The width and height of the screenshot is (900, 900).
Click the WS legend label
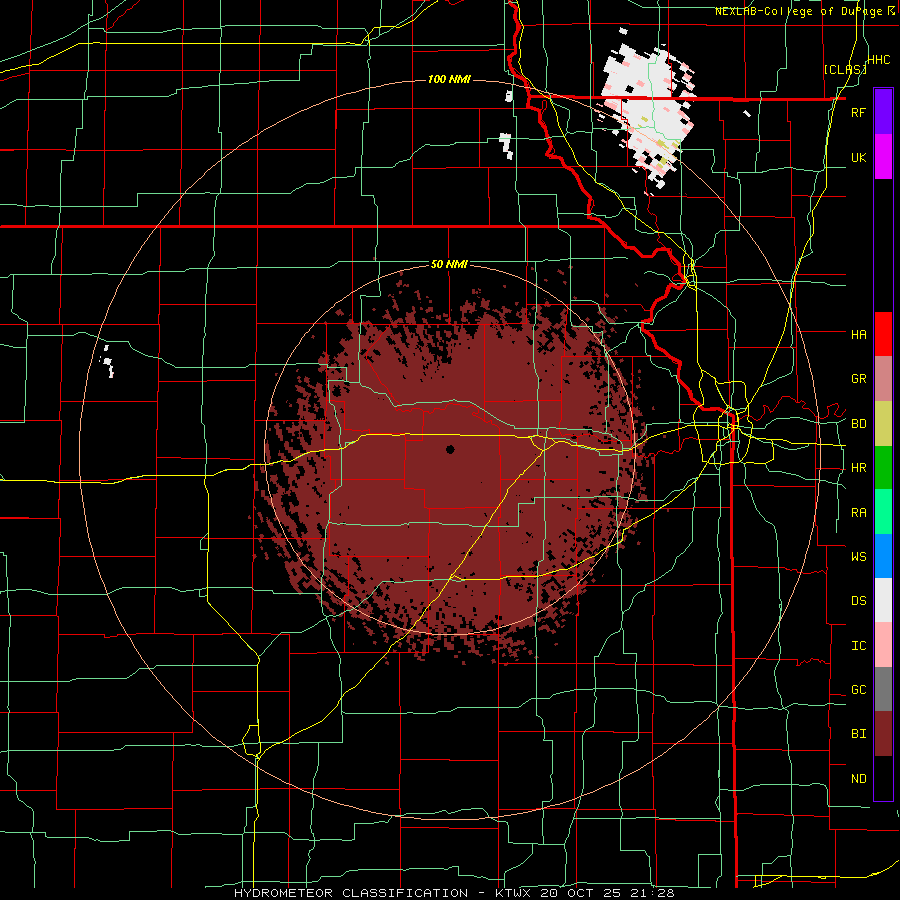click(x=858, y=557)
